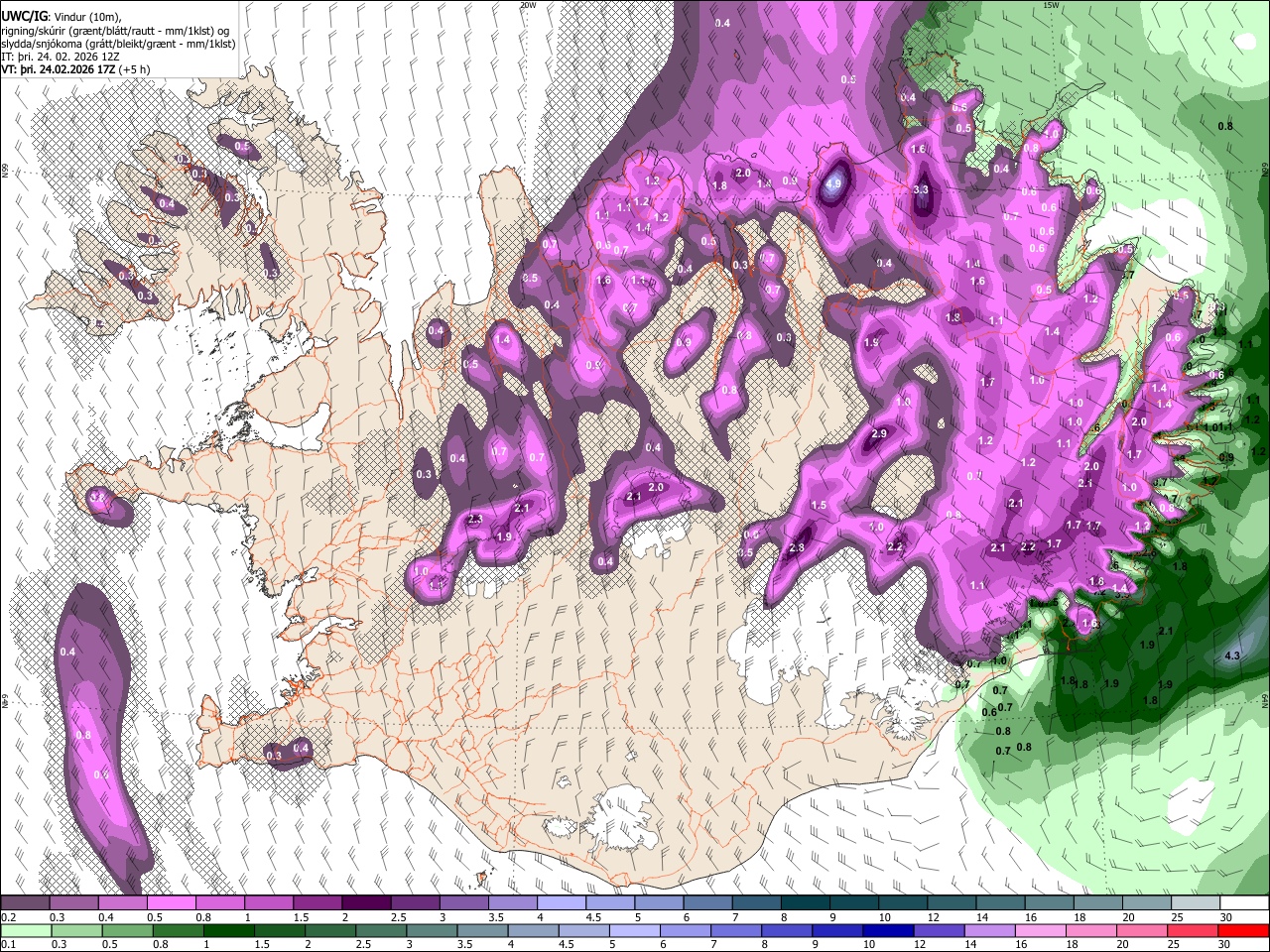Image resolution: width=1270 pixels, height=952 pixels.
Task: Click the 'Vindur (10m)' header text
Action: click(x=86, y=17)
